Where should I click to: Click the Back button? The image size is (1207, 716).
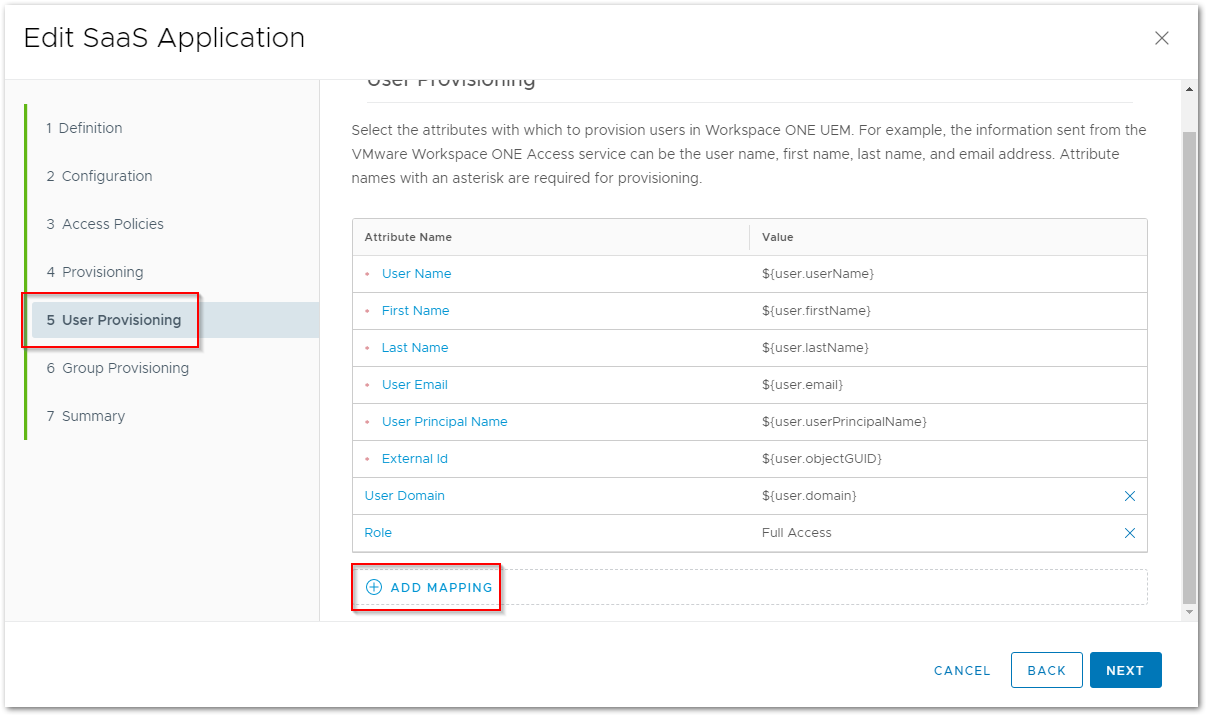coord(1046,670)
